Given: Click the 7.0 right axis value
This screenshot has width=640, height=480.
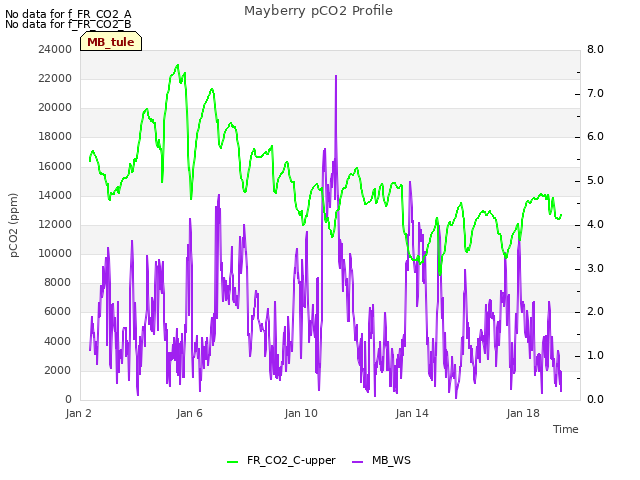Looking at the screenshot, I should coord(595,93).
